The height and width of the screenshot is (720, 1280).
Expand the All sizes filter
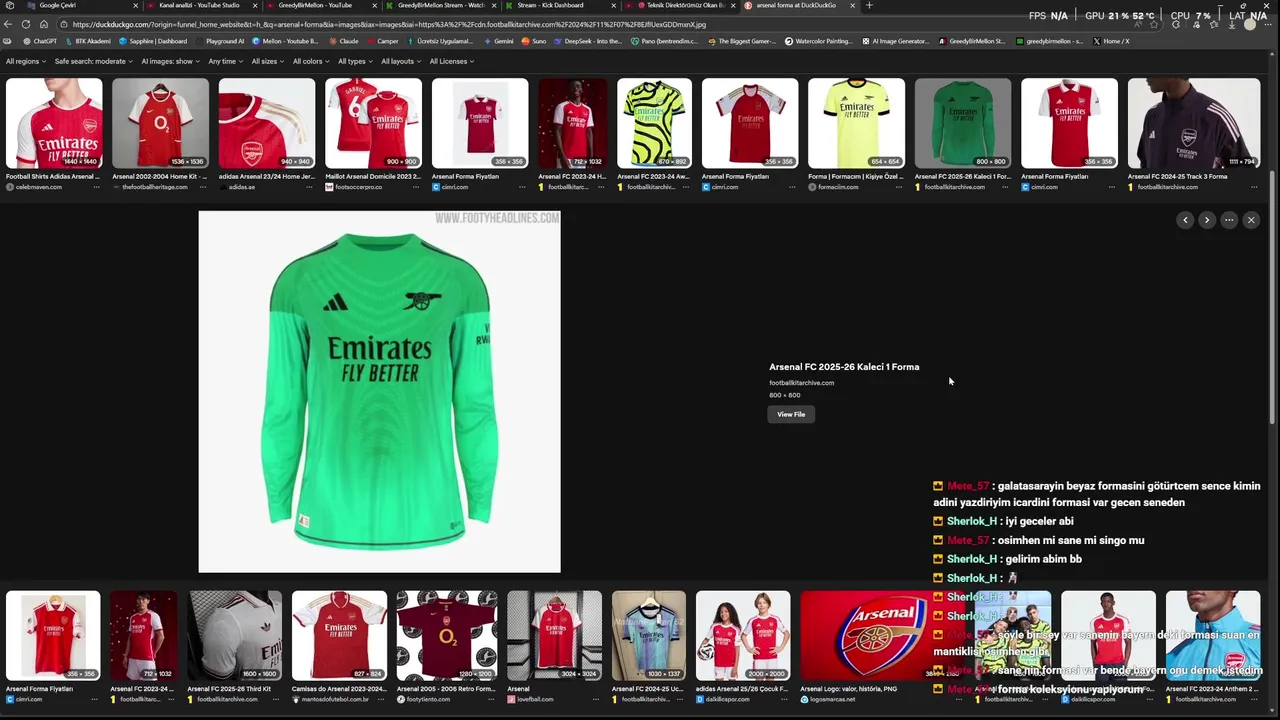click(267, 61)
